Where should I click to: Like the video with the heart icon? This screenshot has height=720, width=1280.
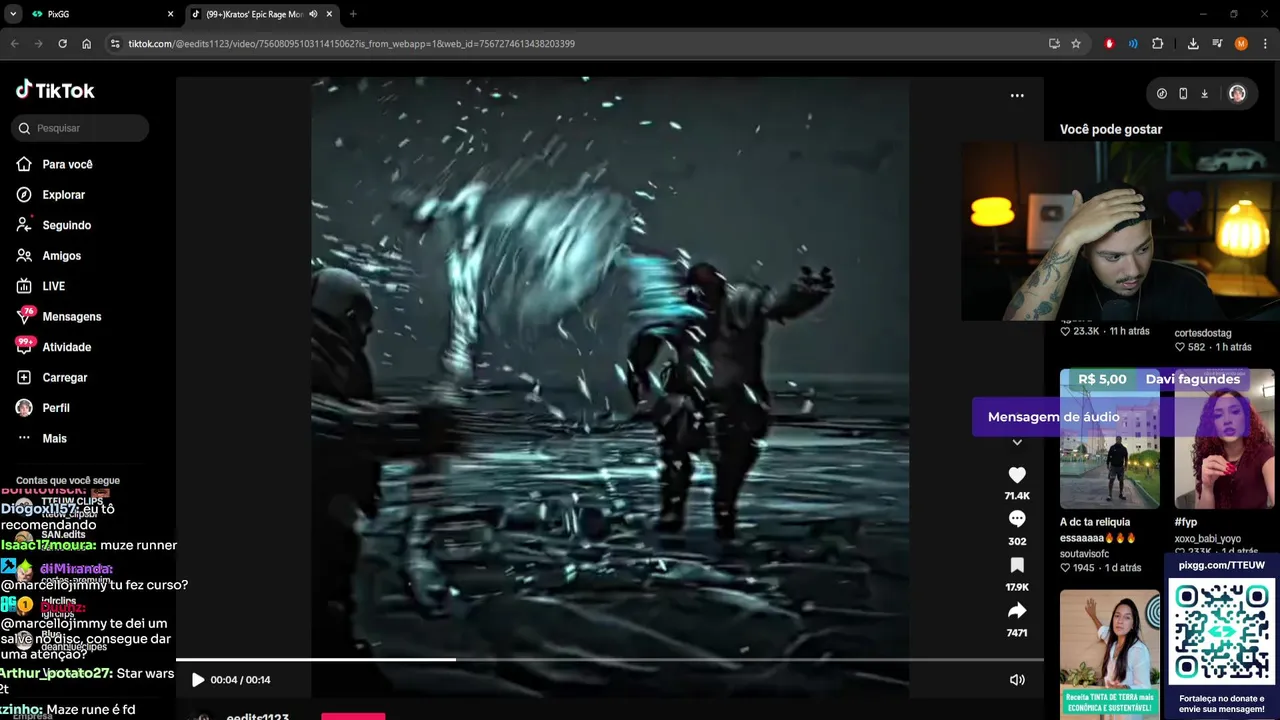[x=1017, y=475]
